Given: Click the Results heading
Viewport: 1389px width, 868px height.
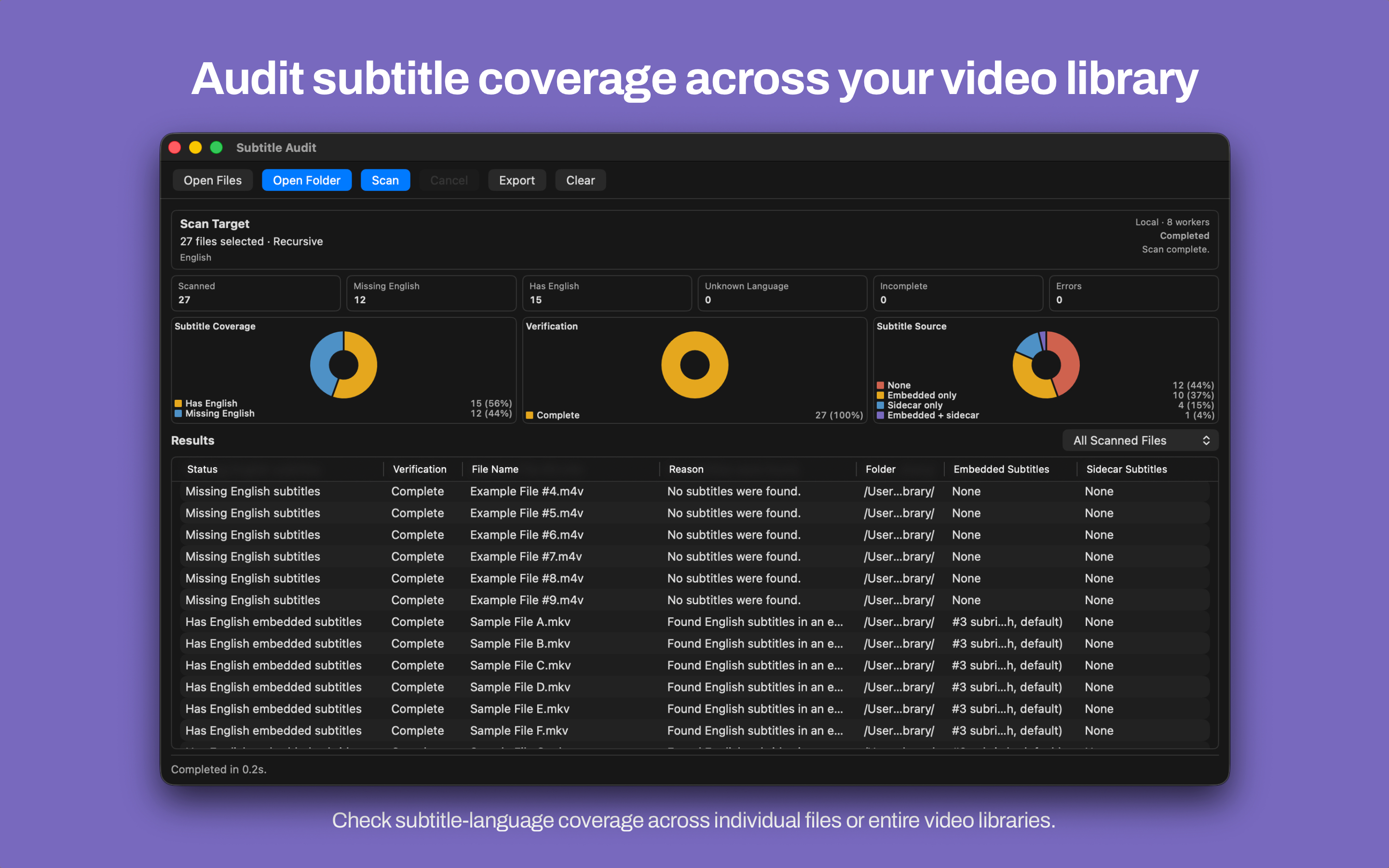Looking at the screenshot, I should pos(193,440).
